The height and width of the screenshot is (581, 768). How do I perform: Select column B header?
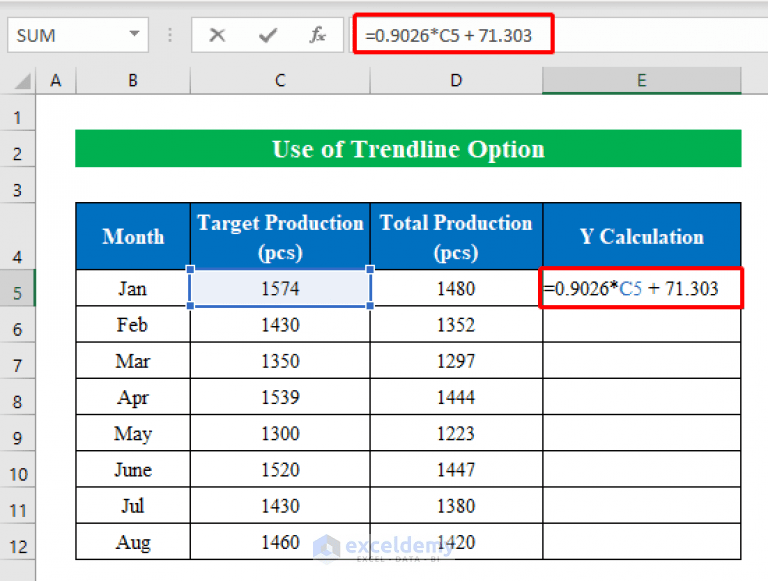133,80
